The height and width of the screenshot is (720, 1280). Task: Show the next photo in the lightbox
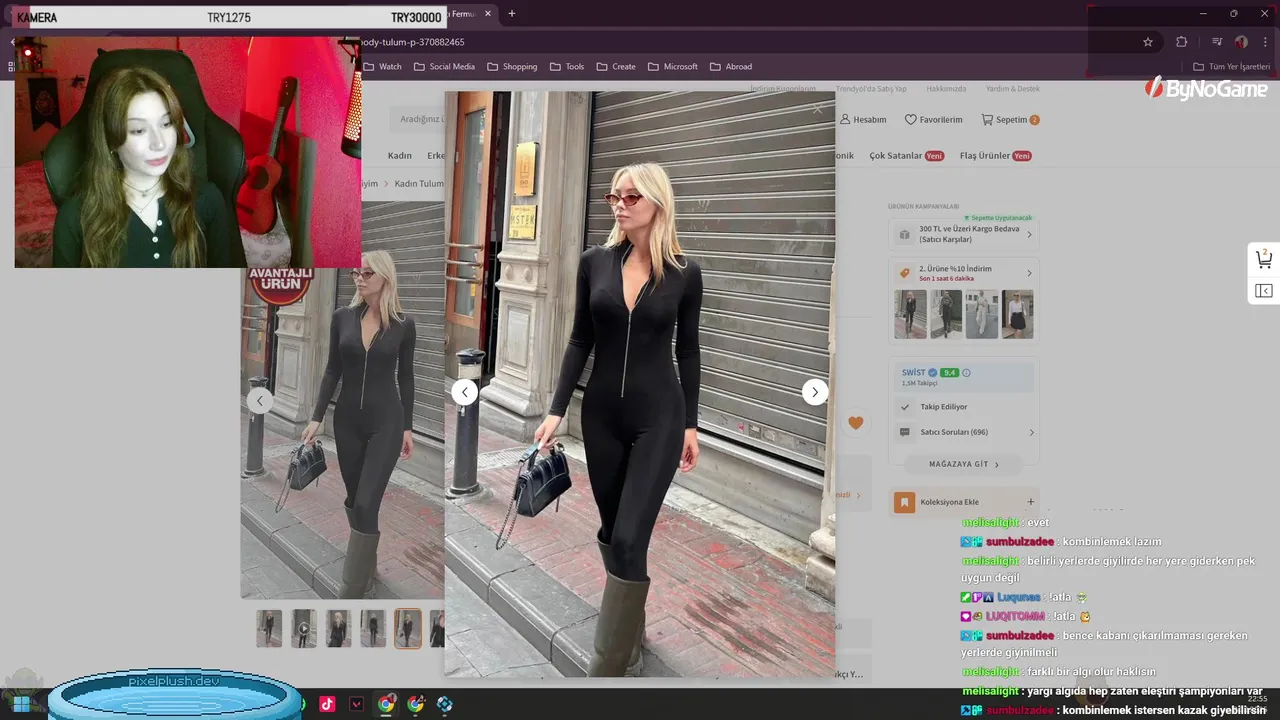[x=815, y=392]
